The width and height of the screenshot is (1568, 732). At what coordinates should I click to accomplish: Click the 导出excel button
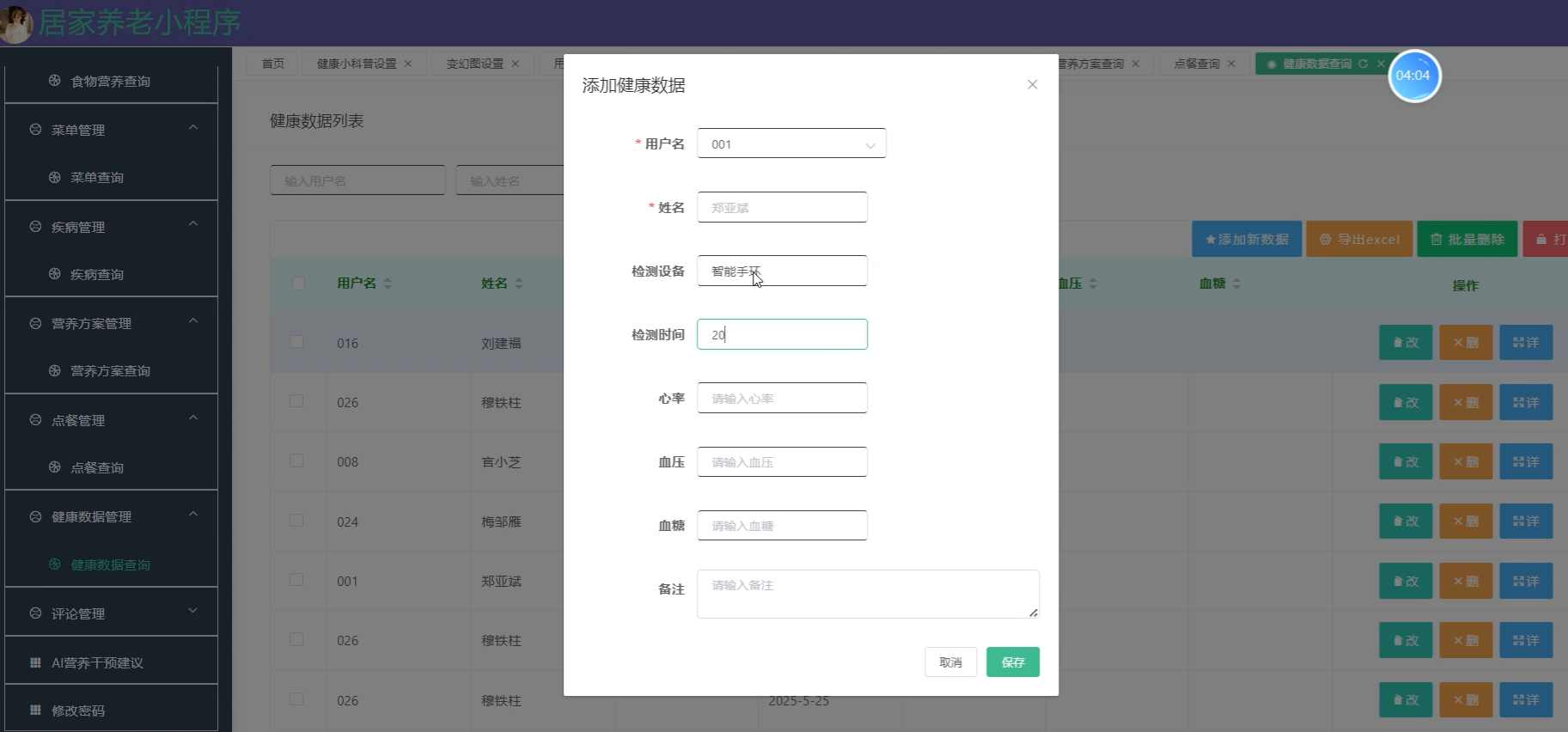pos(1359,239)
